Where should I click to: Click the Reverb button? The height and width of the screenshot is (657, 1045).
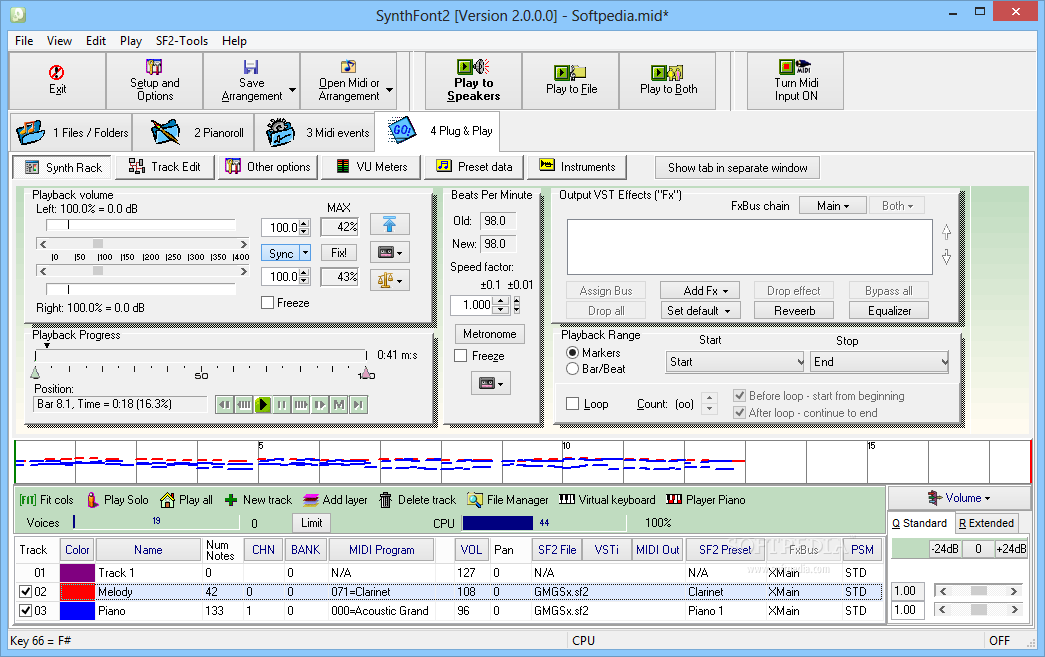[795, 311]
